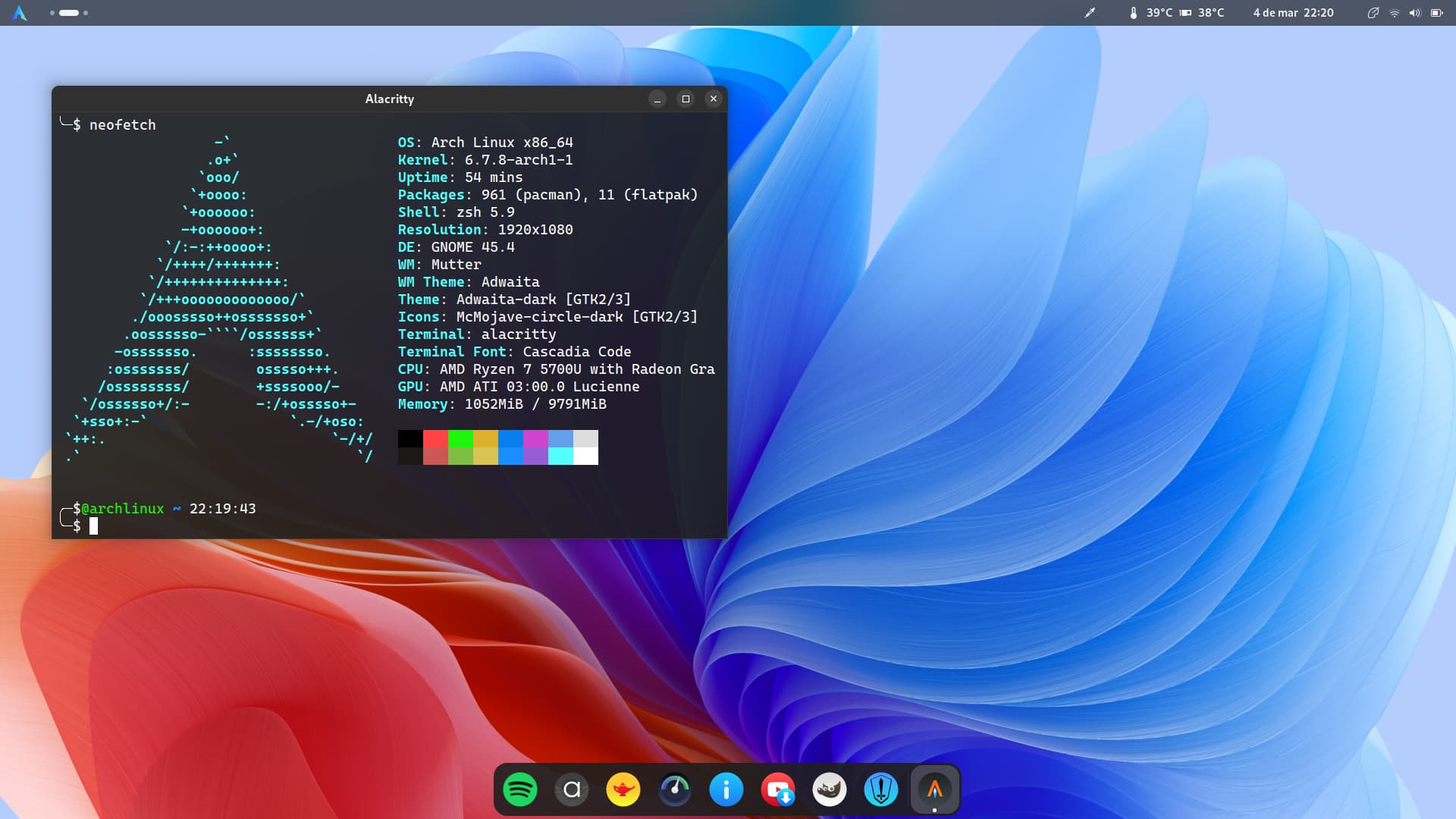Expand the battery status menu
This screenshot has width=1456, height=819.
click(x=1437, y=13)
